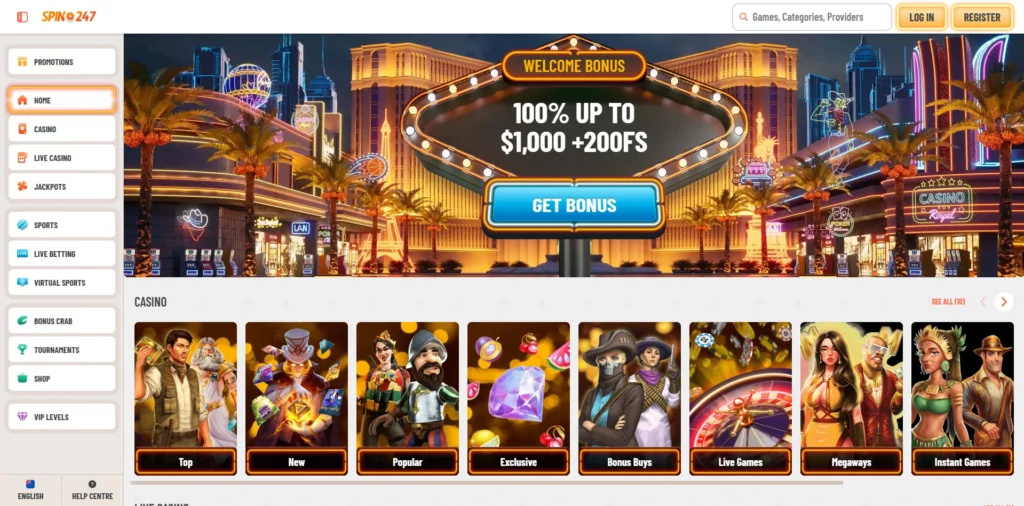Click the Live Casino icon
Image resolution: width=1024 pixels, height=506 pixels.
22,158
